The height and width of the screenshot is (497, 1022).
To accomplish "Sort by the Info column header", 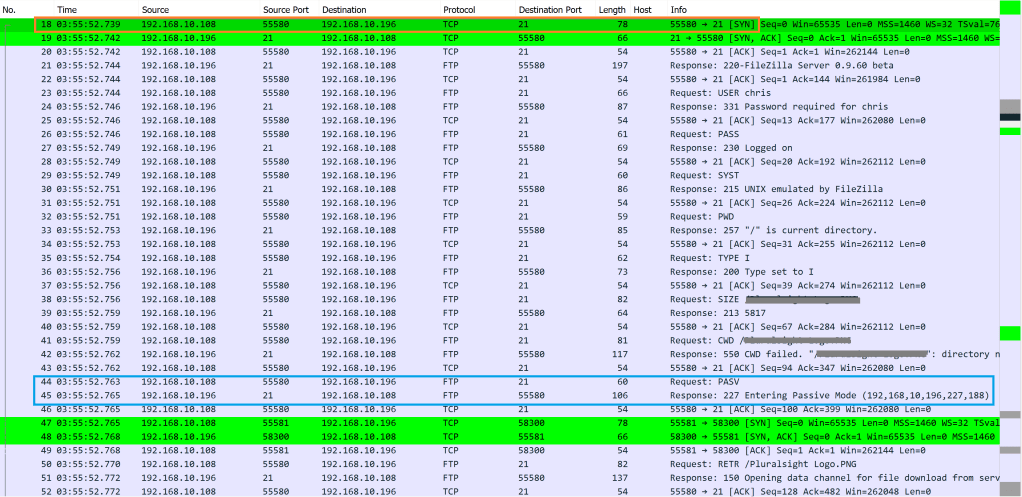I will pos(679,9).
